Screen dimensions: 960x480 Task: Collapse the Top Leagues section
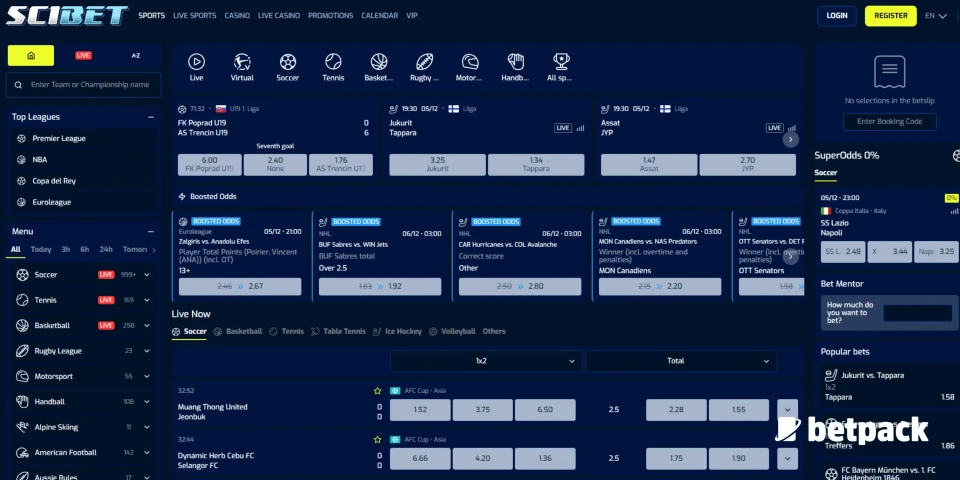(x=151, y=117)
